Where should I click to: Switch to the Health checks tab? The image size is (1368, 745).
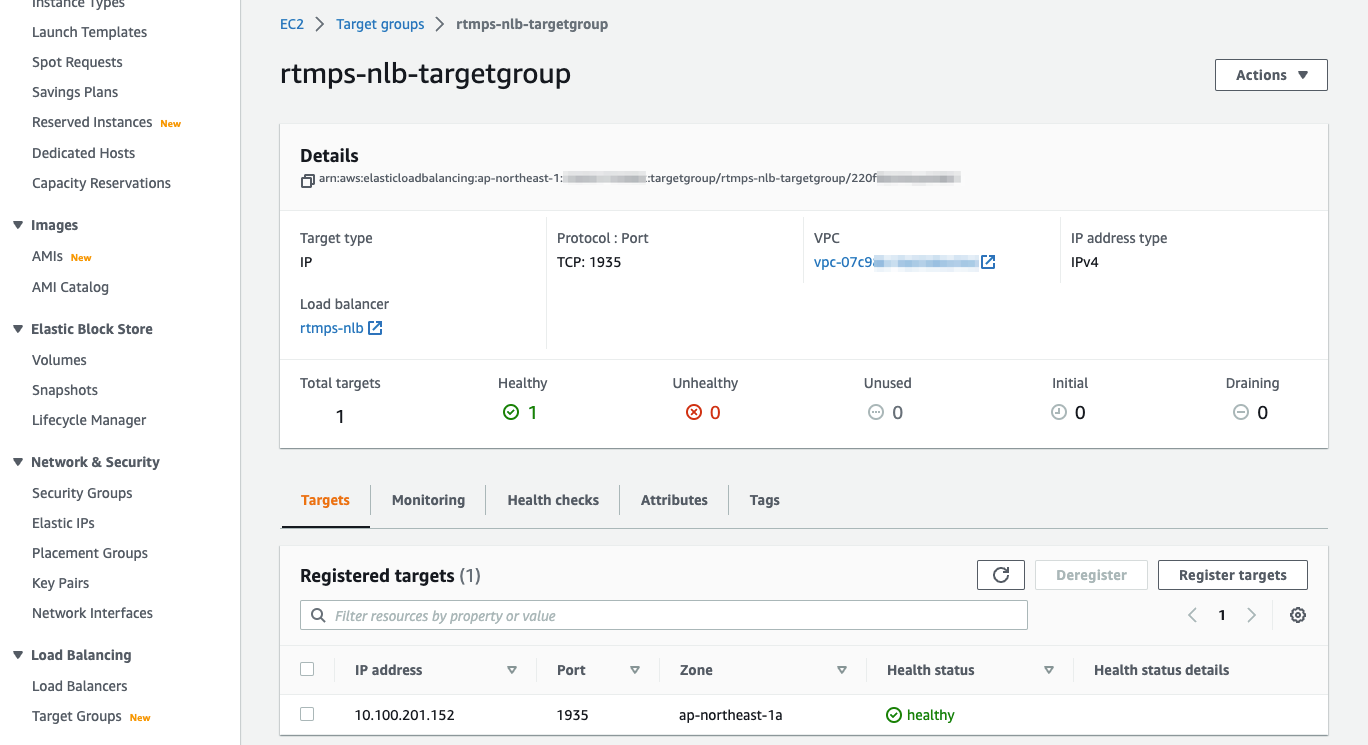pos(553,500)
